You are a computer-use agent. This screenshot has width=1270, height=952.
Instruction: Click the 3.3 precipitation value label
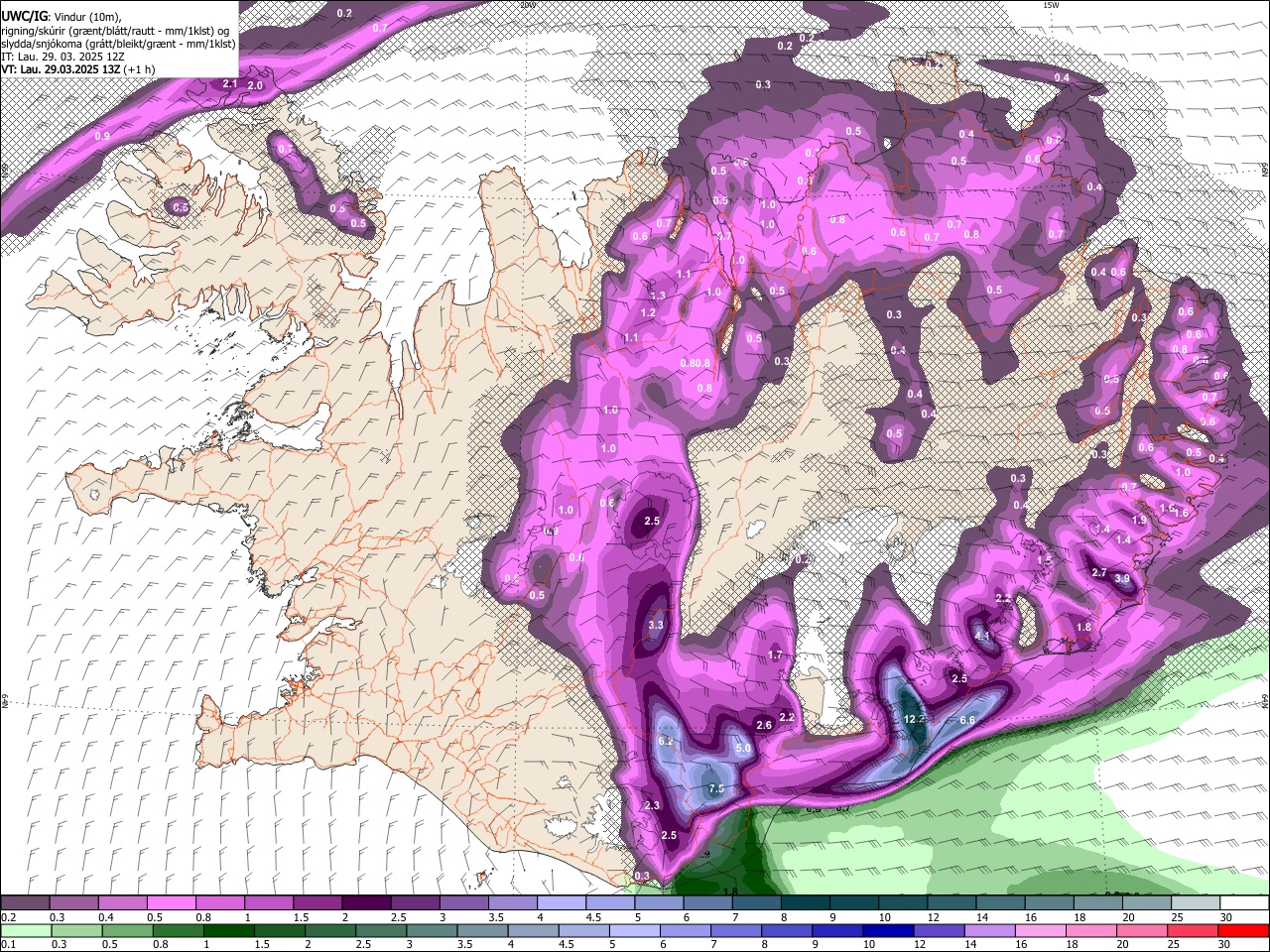point(656,626)
